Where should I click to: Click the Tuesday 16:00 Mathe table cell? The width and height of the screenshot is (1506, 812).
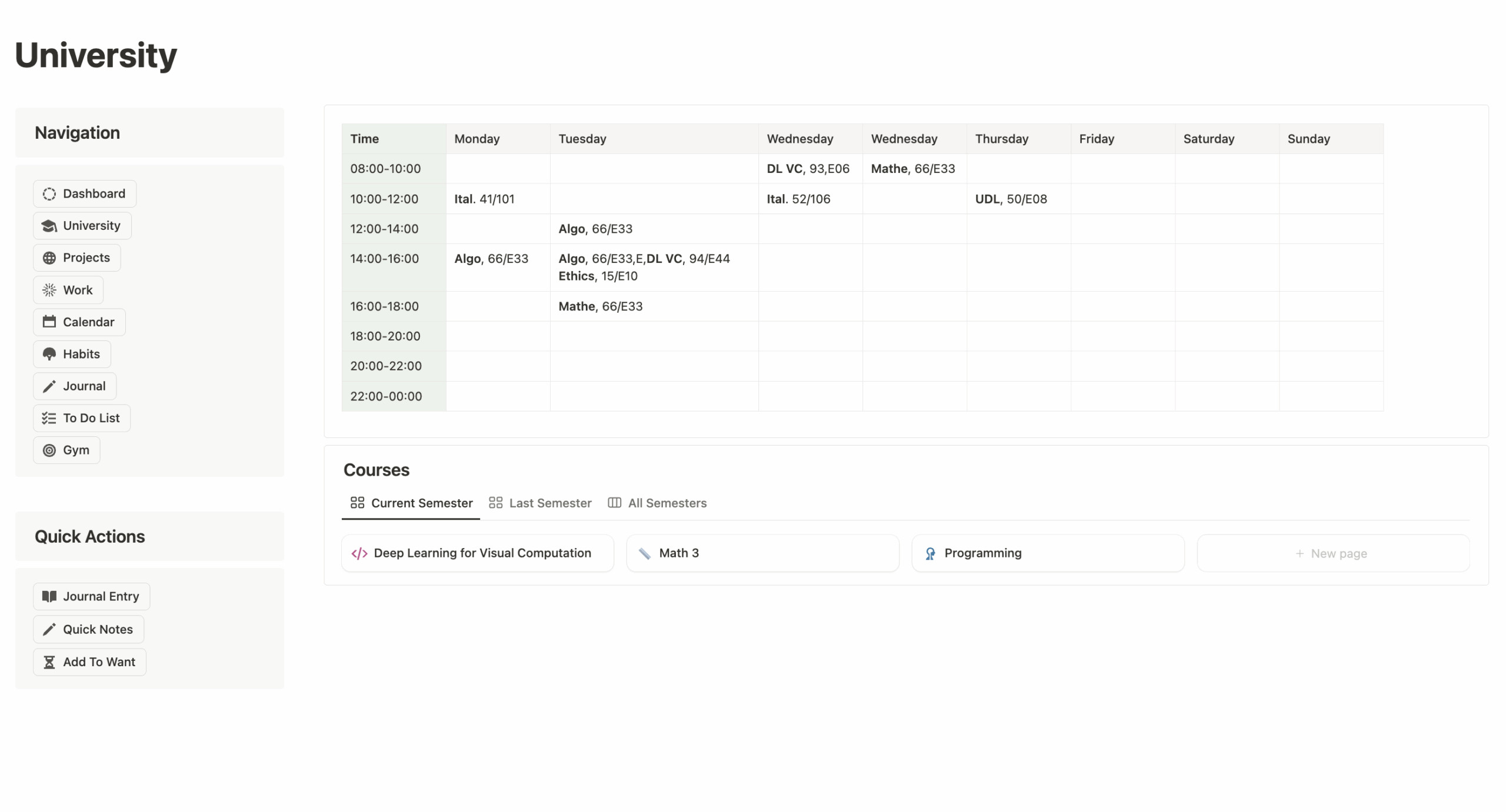tap(653, 306)
